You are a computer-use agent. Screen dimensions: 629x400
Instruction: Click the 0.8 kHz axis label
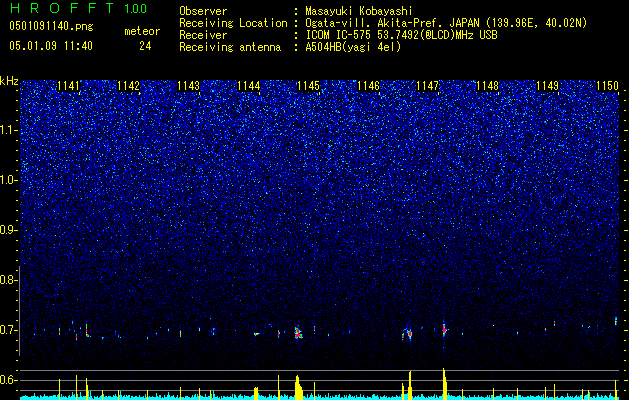click(8, 280)
